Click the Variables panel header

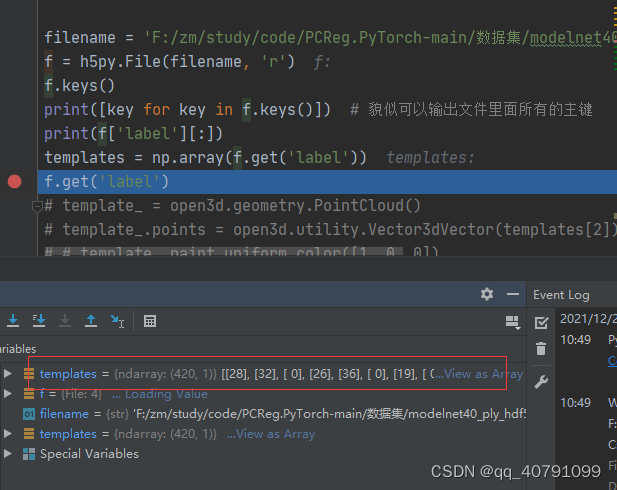[18, 349]
